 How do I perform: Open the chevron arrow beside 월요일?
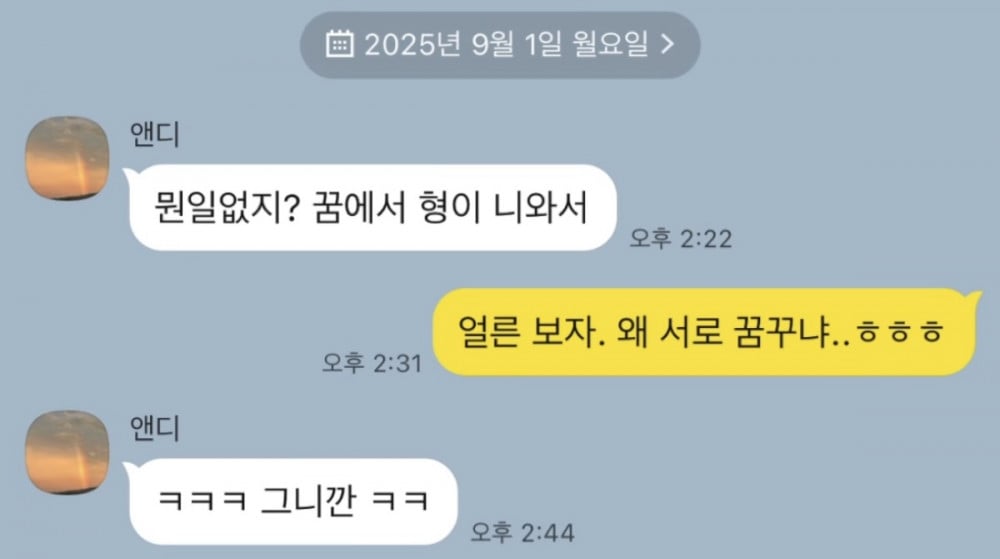pyautogui.click(x=668, y=44)
